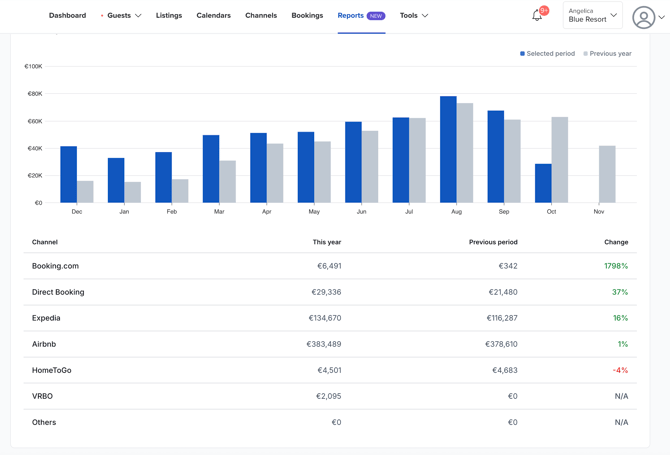Open the Bookings tab

tap(307, 15)
